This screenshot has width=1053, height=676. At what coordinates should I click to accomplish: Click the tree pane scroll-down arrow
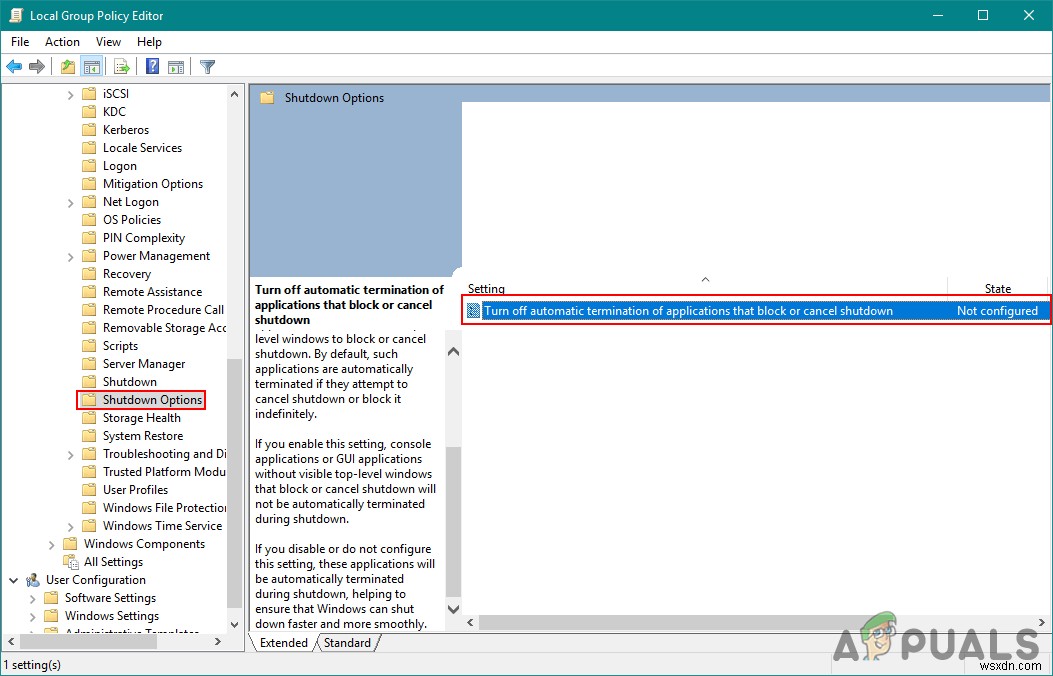click(x=234, y=624)
